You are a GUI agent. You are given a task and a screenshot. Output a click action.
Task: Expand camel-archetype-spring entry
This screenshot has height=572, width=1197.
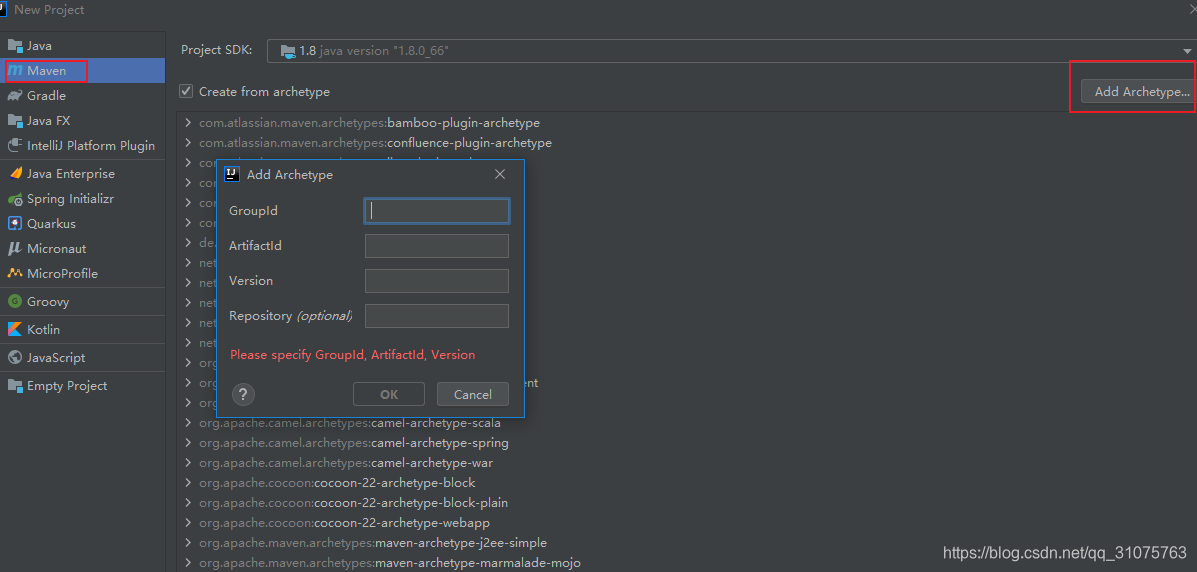point(188,443)
